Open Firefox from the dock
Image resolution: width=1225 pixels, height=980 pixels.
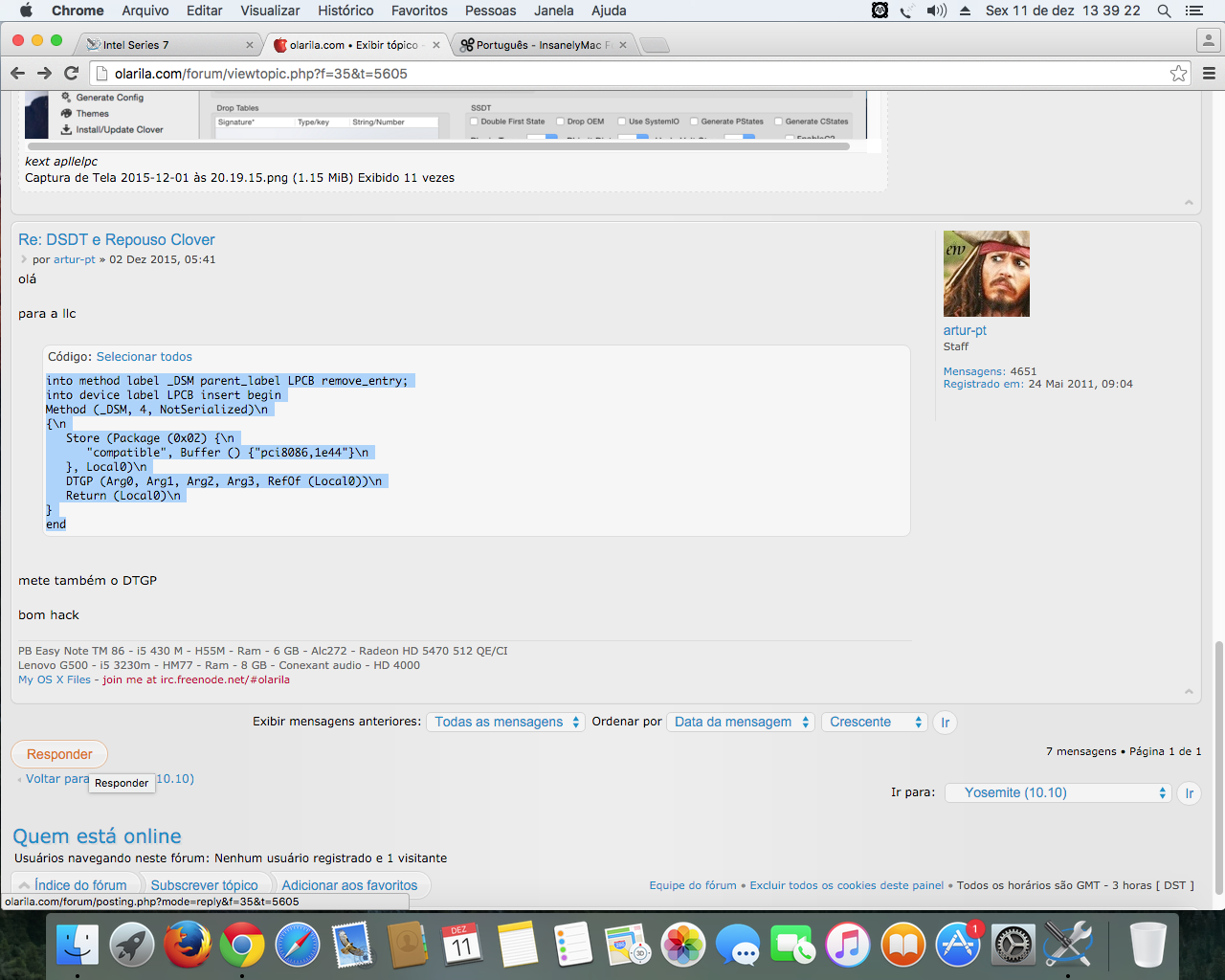pyautogui.click(x=187, y=946)
